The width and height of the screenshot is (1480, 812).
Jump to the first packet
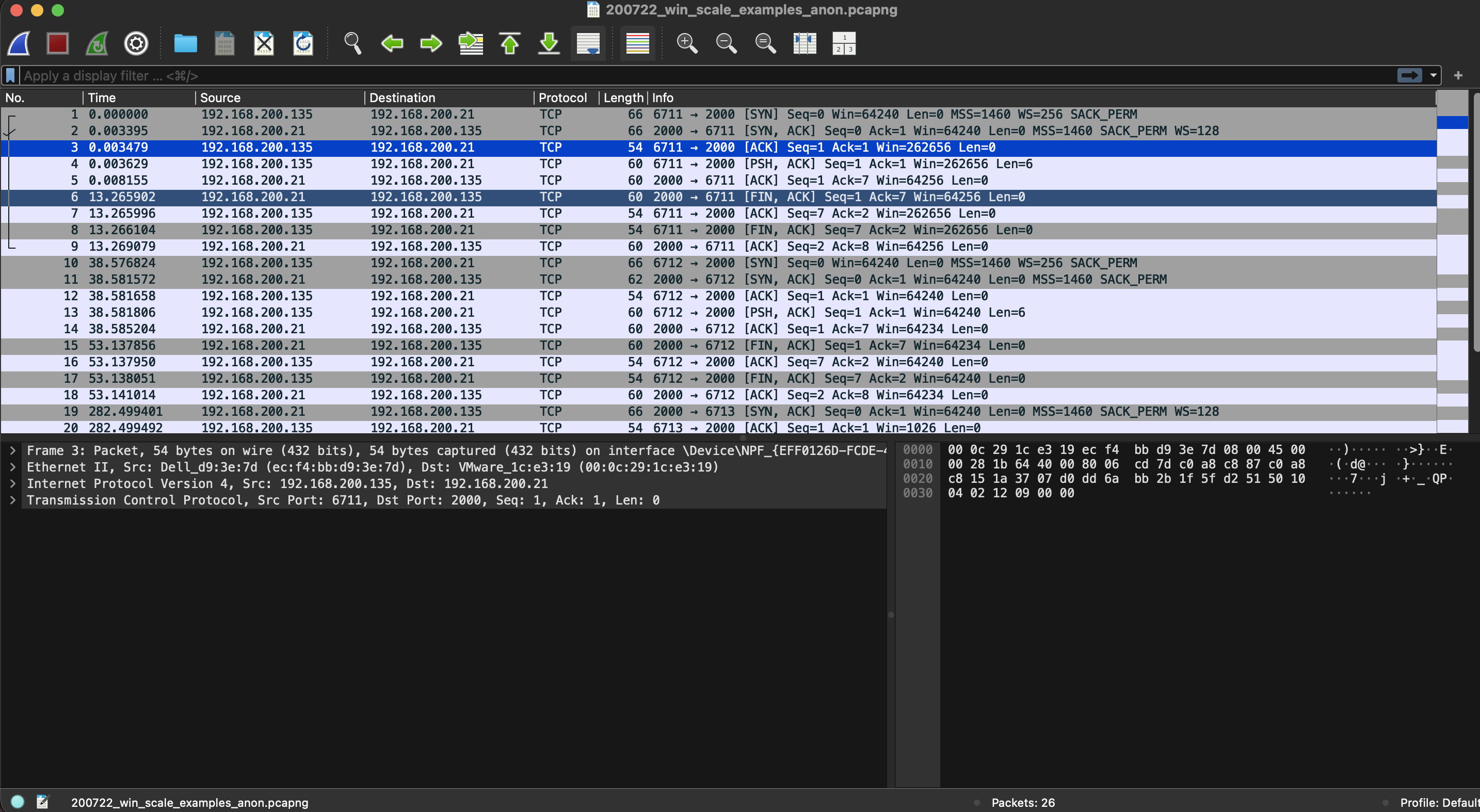[x=510, y=43]
